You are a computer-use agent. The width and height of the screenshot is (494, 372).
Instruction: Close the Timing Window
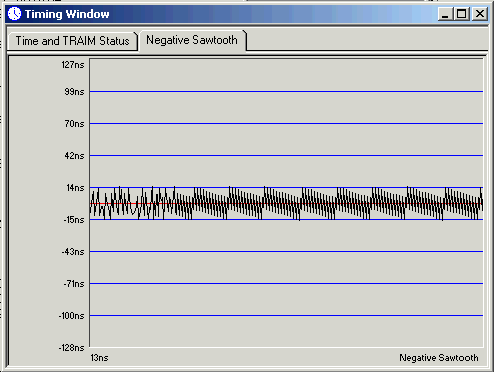click(480, 14)
